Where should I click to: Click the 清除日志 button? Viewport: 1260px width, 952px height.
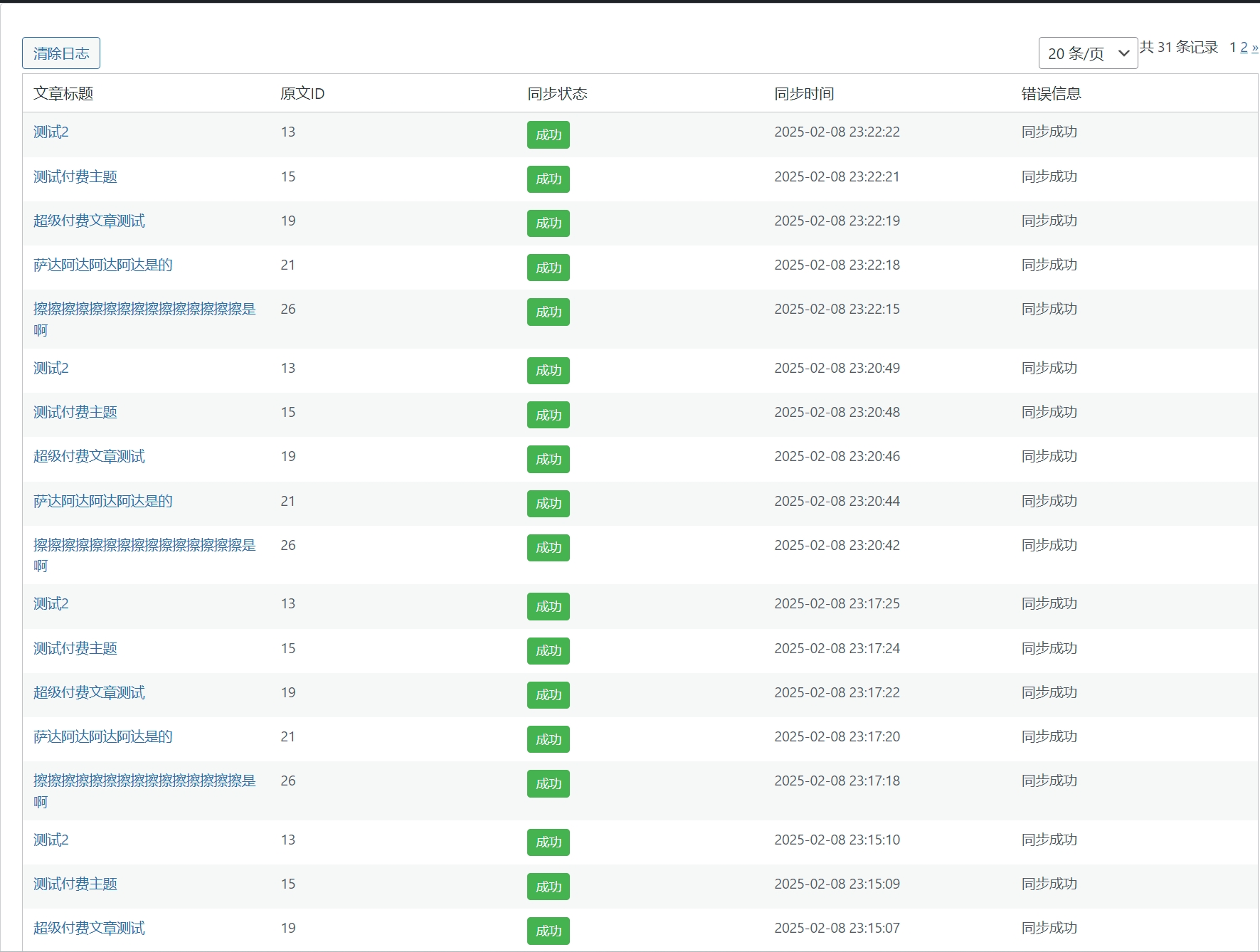61,53
